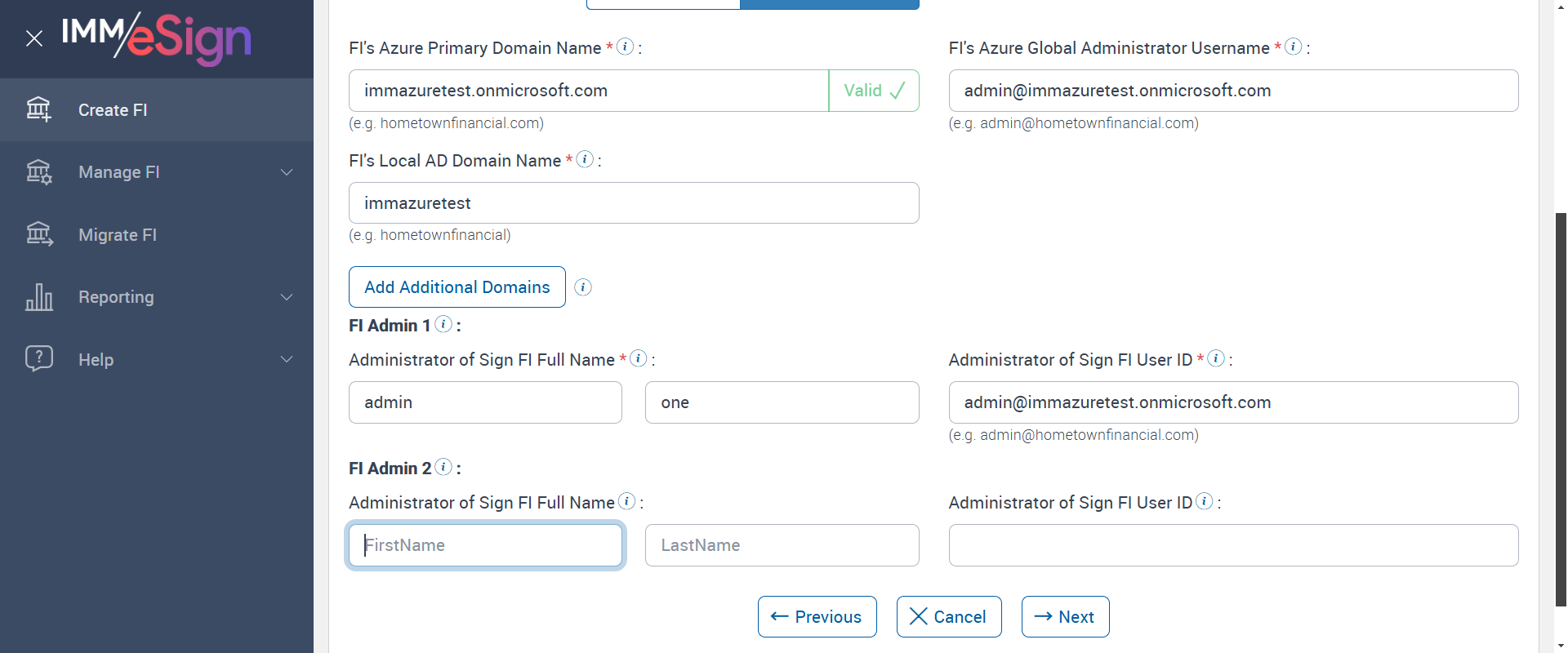
Task: Return to the Previous step
Action: pyautogui.click(x=817, y=617)
